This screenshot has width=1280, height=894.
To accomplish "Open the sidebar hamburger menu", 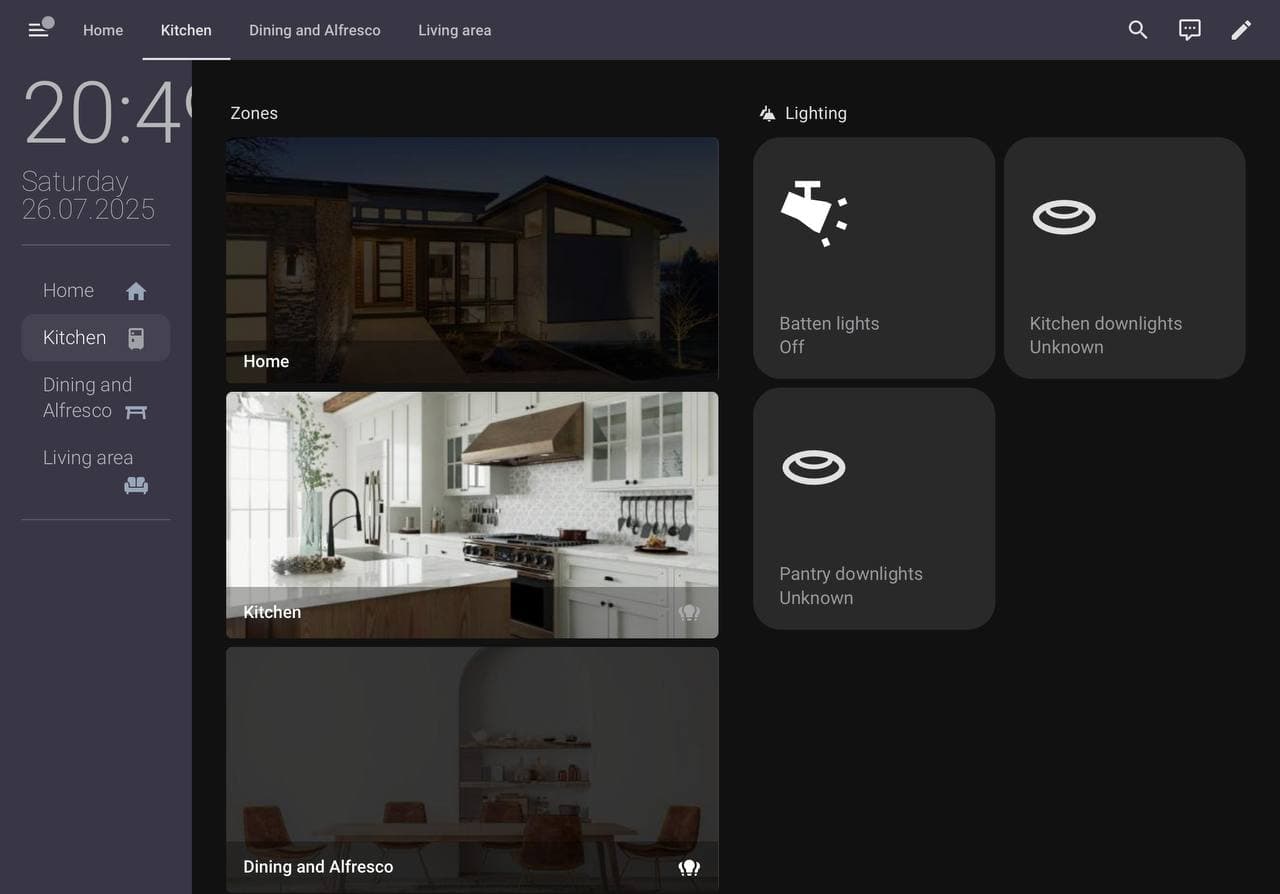I will point(38,30).
